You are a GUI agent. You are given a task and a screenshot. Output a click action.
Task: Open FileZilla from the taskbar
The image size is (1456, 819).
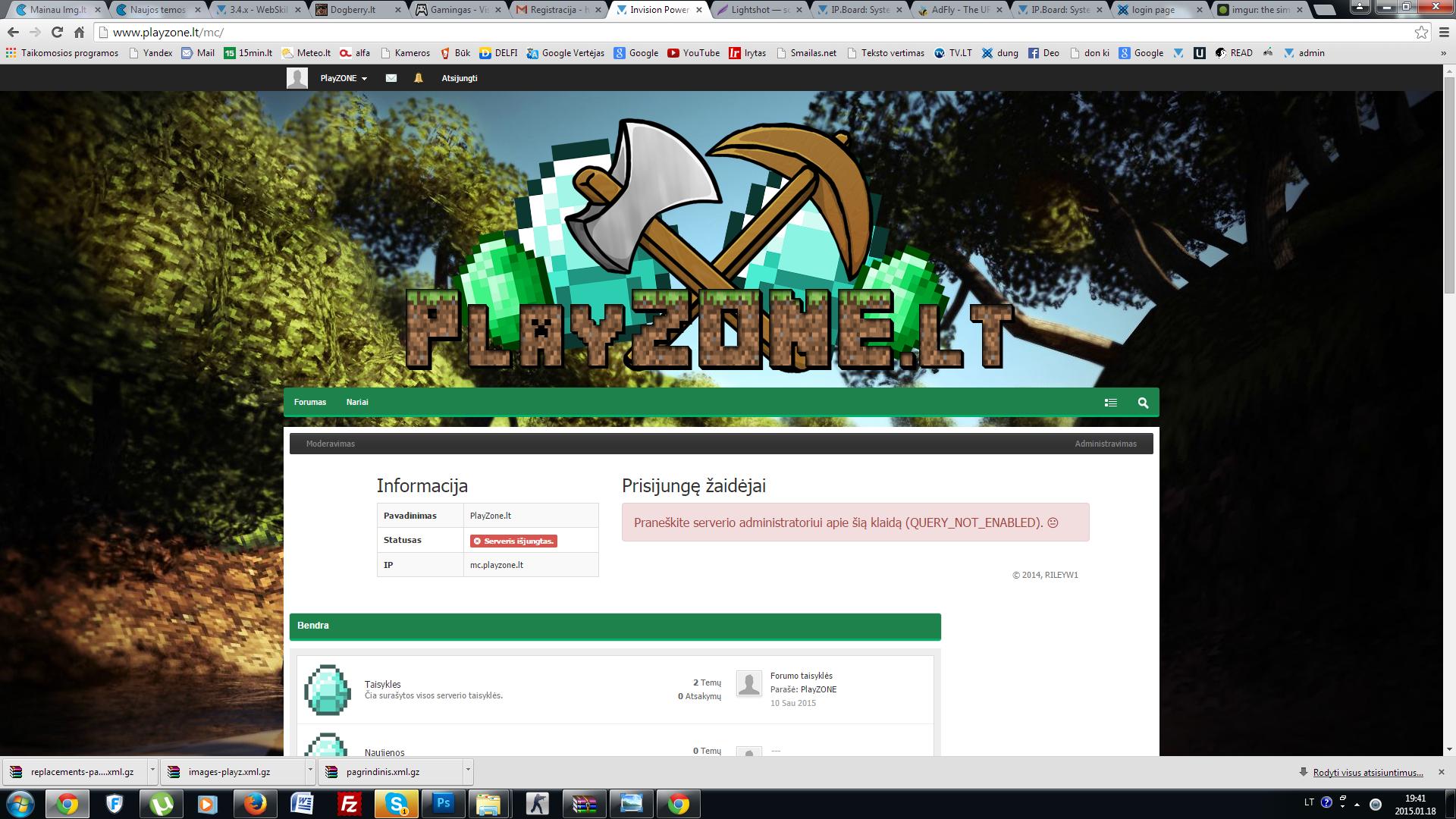coord(349,804)
